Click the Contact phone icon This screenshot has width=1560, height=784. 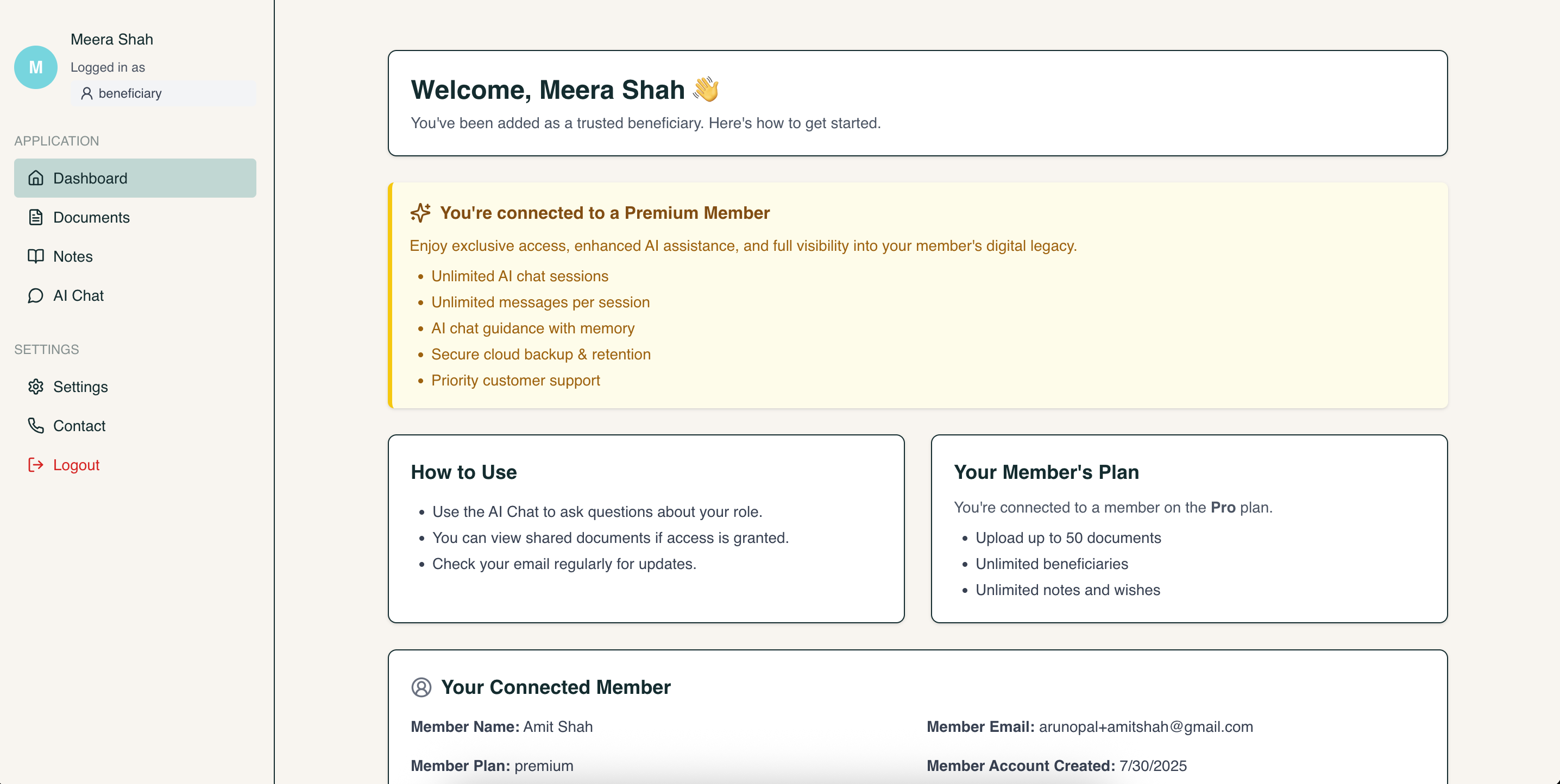pos(36,426)
